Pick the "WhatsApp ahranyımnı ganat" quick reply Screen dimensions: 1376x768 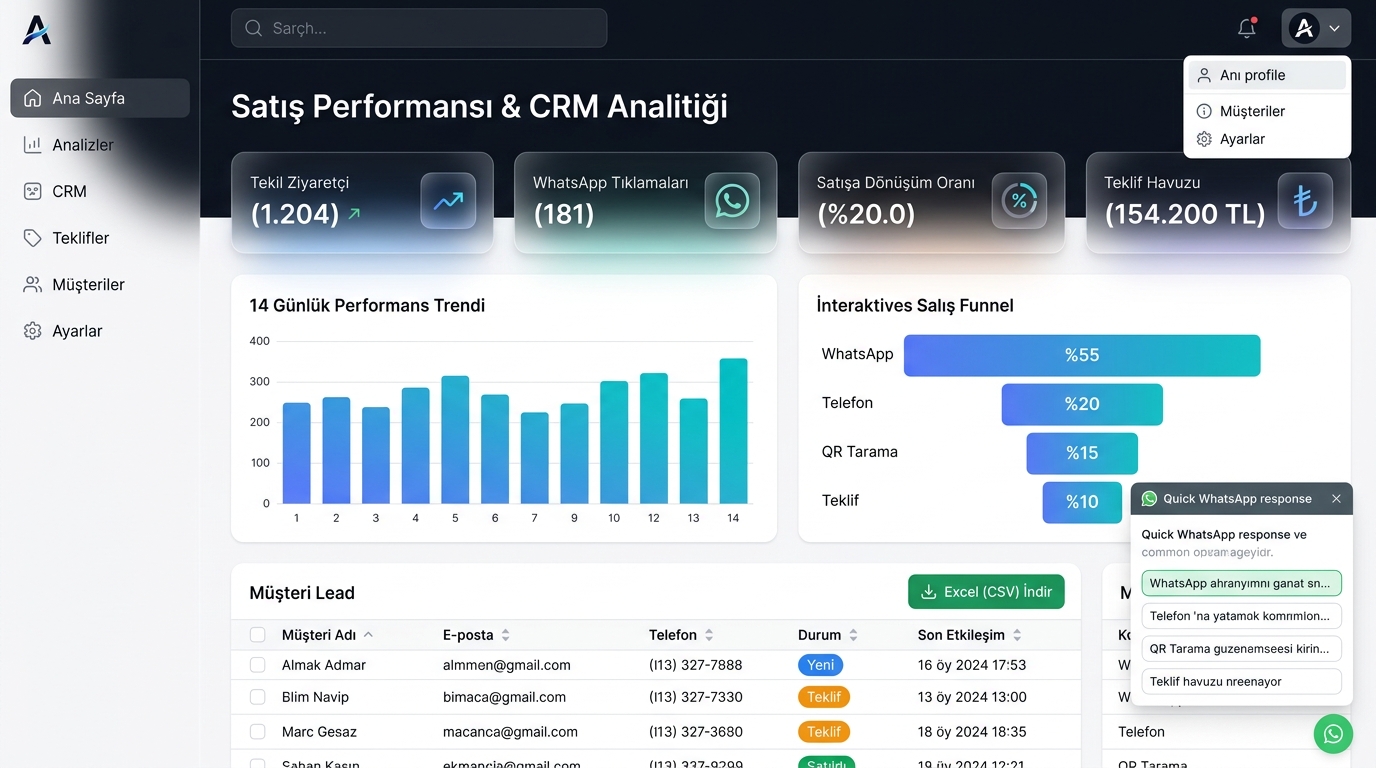click(1241, 583)
